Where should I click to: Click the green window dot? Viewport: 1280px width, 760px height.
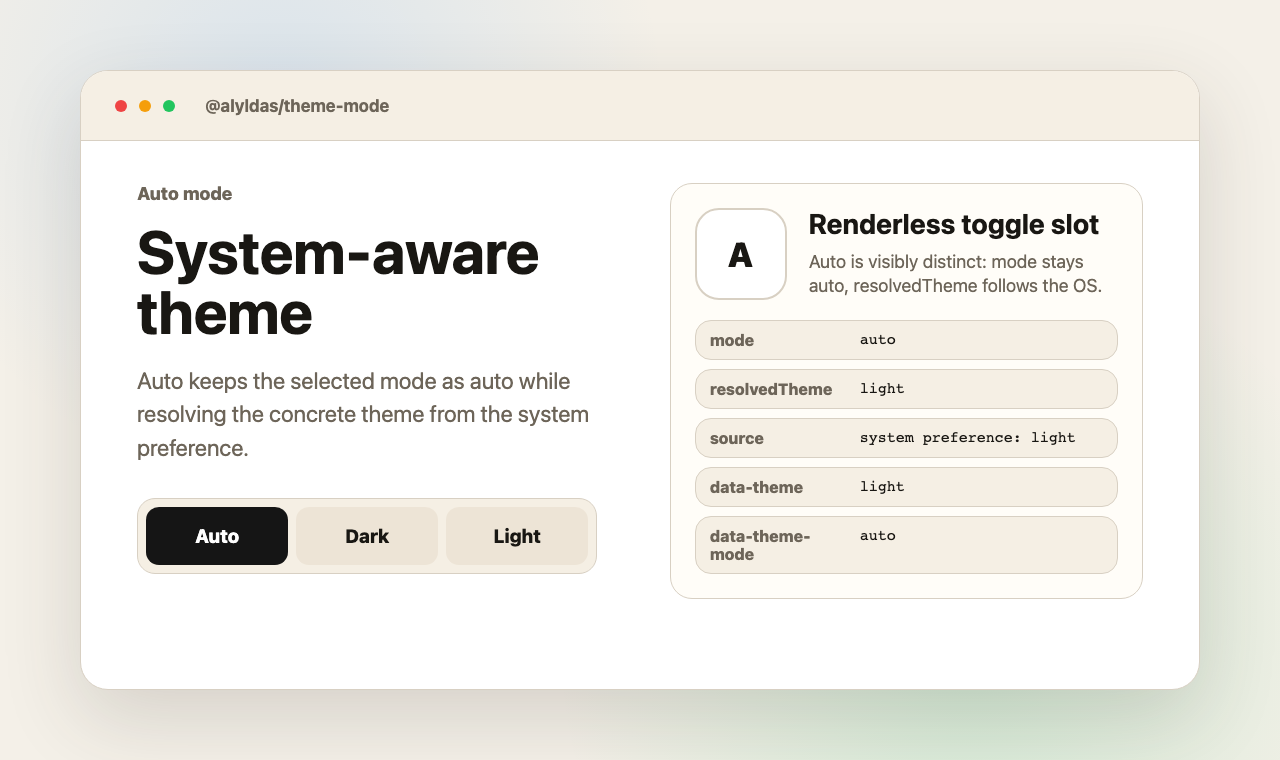[169, 106]
